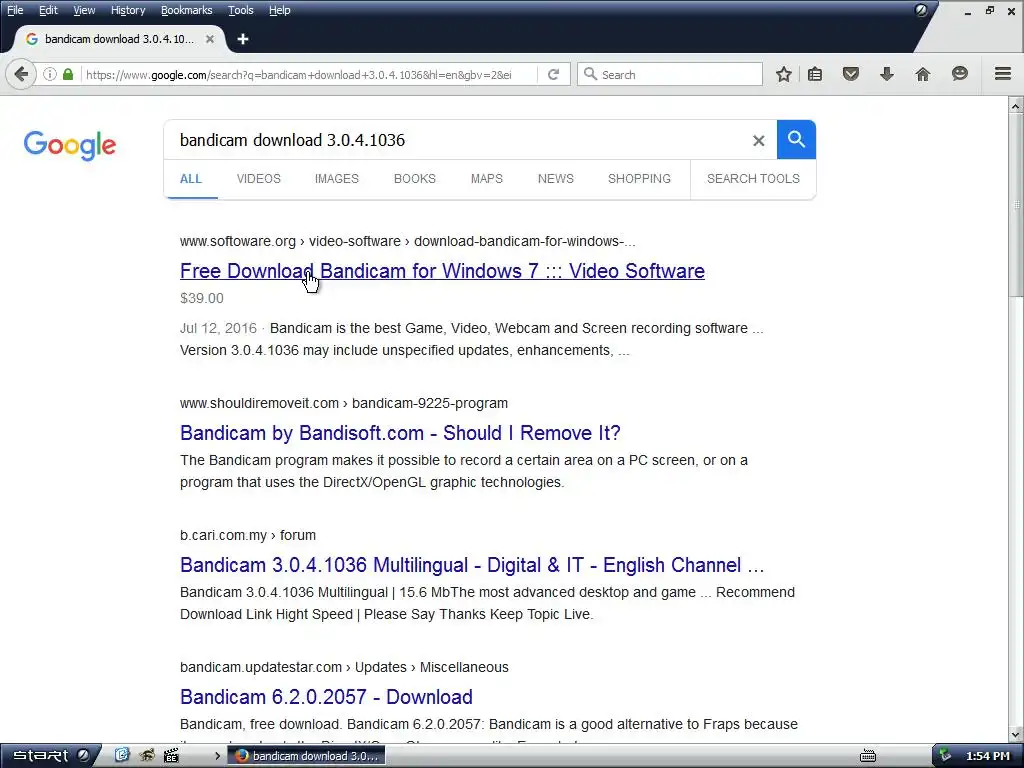Save page to Pocket icon

coord(850,74)
